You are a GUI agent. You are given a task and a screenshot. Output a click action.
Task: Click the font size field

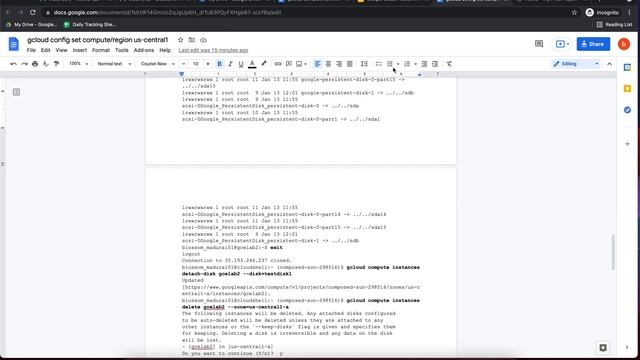point(196,64)
